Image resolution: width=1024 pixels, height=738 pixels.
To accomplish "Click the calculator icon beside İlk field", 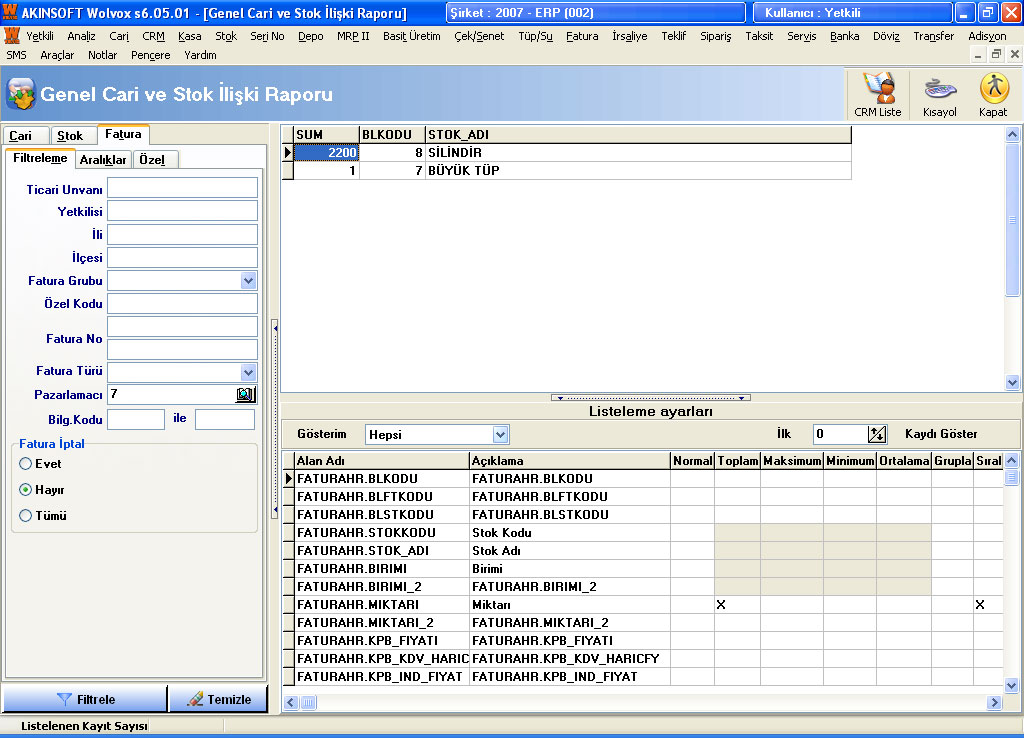I will pyautogui.click(x=876, y=434).
